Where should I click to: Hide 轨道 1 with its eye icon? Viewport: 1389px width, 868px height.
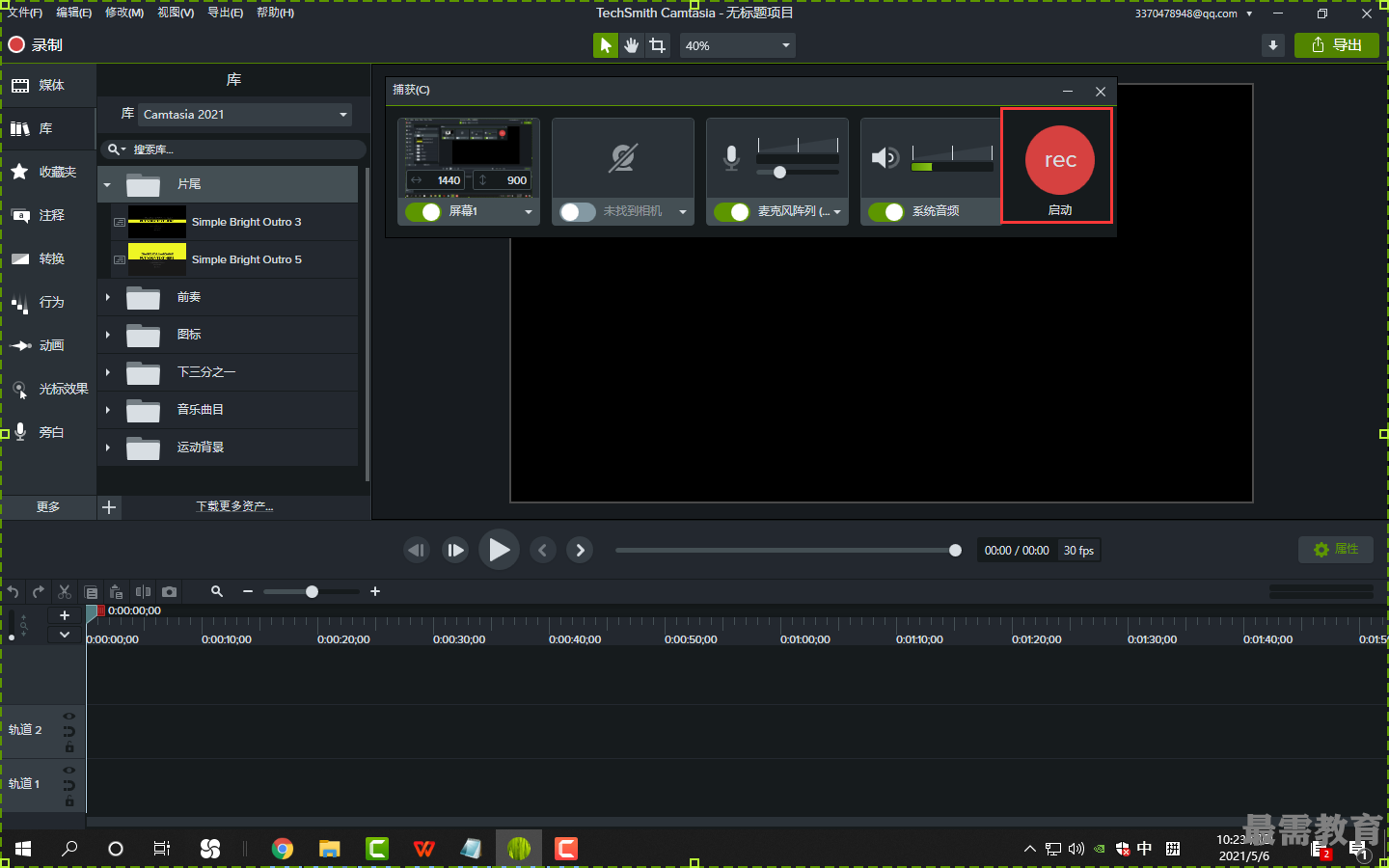[69, 770]
